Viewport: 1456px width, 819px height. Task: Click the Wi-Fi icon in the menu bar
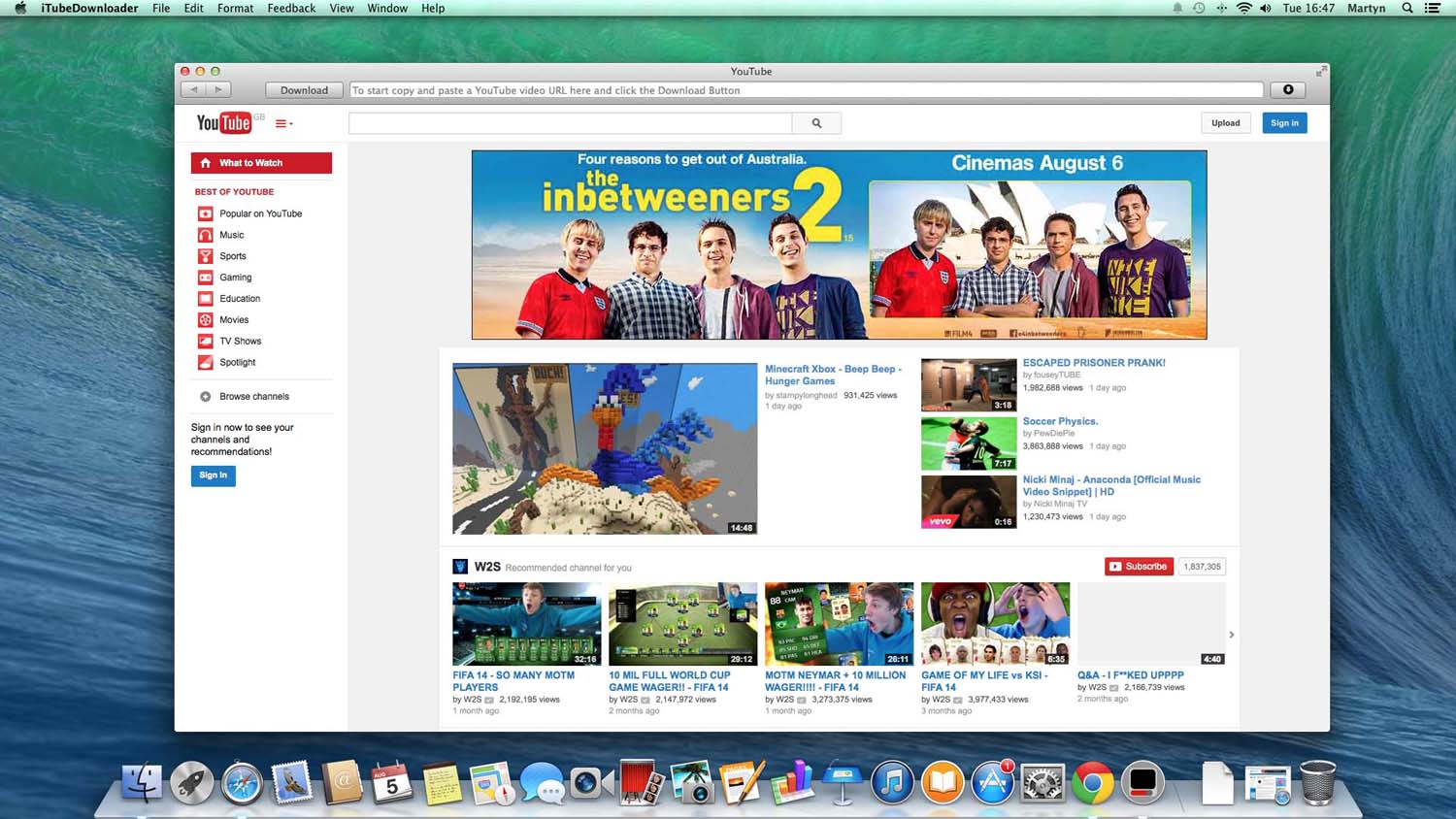tap(1243, 8)
